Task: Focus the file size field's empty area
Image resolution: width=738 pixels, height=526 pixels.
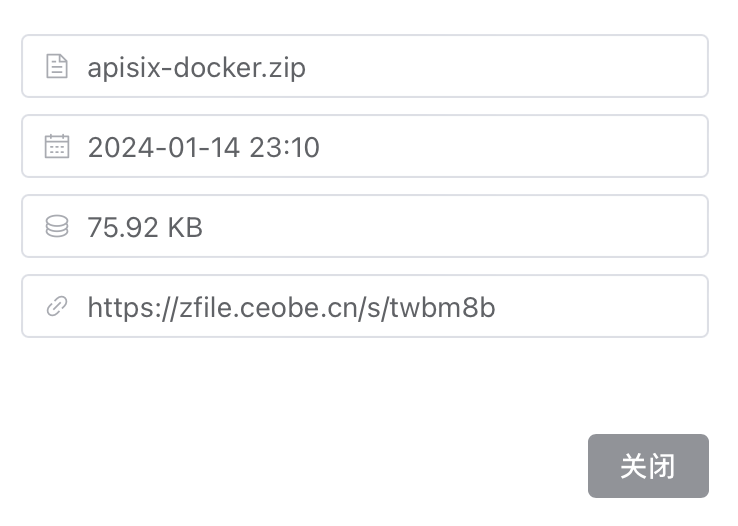Action: [450, 227]
